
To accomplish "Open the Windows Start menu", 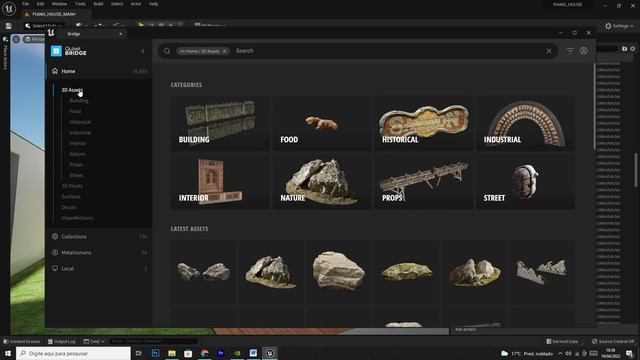I will (8, 353).
